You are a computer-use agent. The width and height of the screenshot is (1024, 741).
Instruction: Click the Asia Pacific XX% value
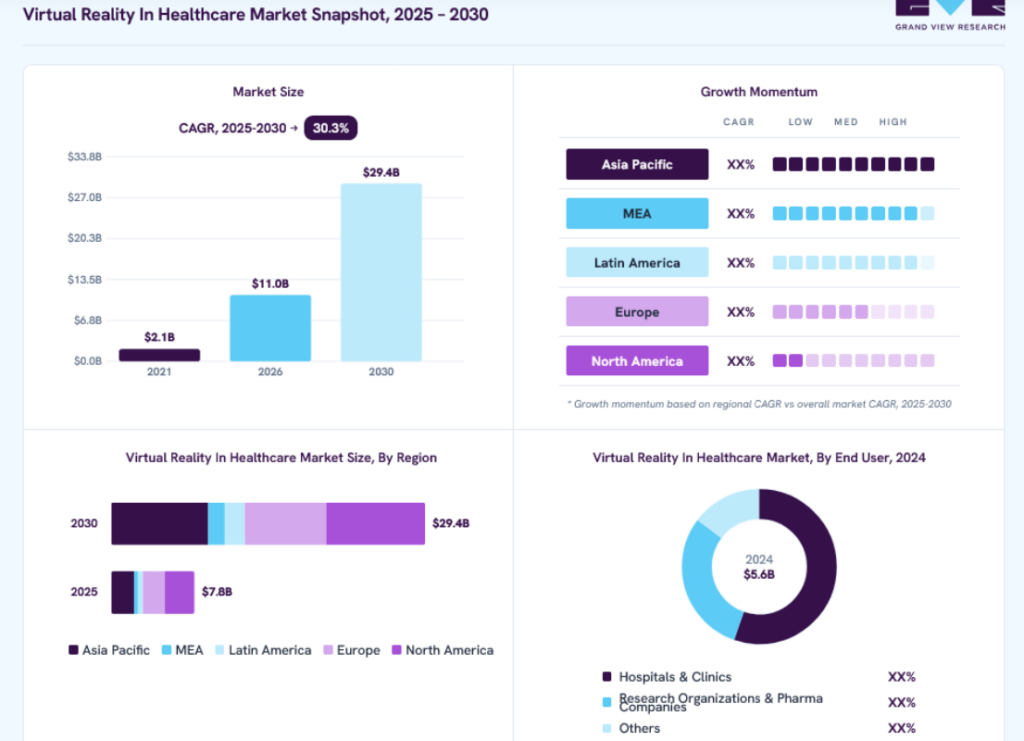point(741,165)
